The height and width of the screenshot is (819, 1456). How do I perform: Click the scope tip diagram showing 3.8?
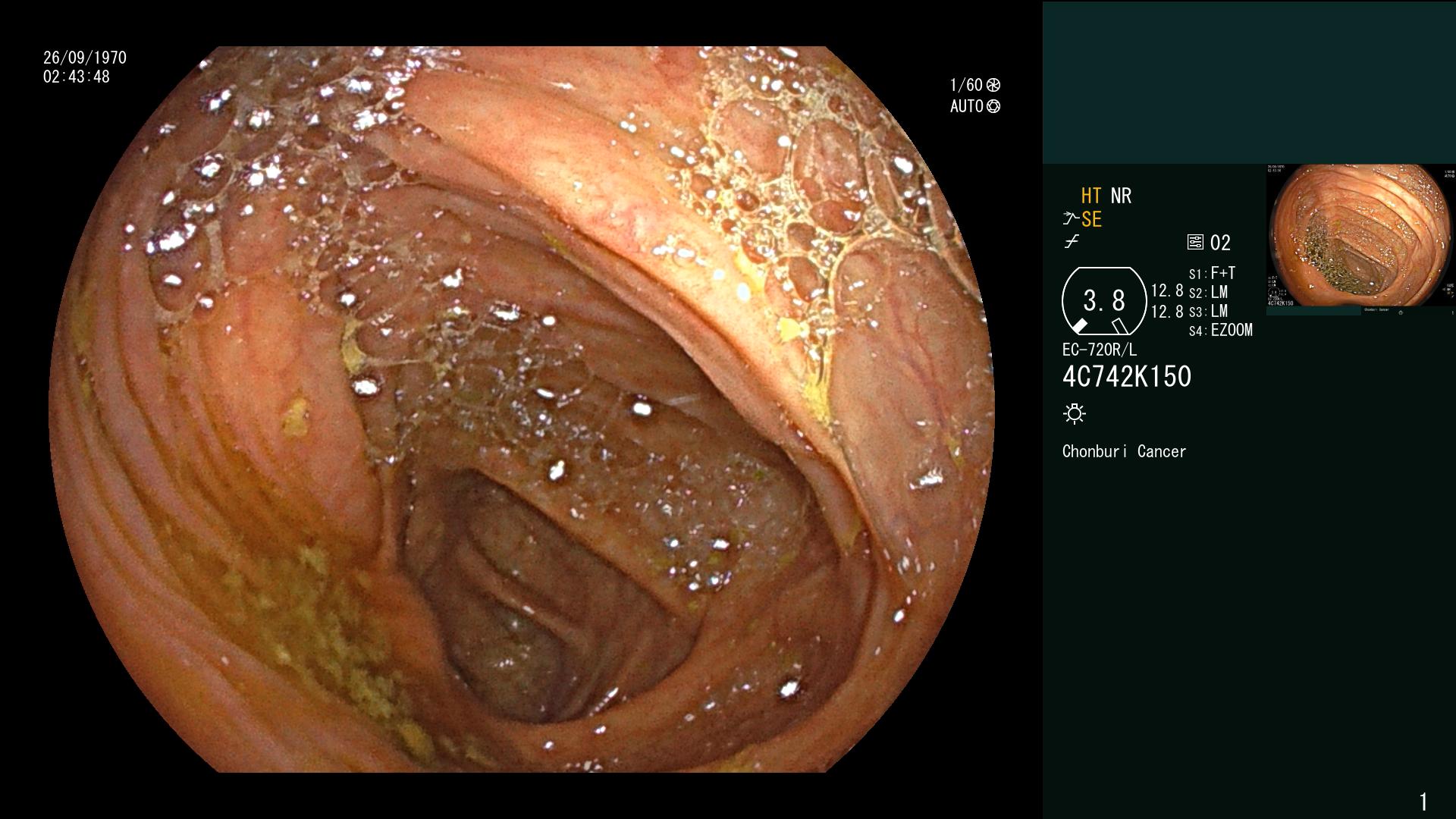[x=1104, y=301]
